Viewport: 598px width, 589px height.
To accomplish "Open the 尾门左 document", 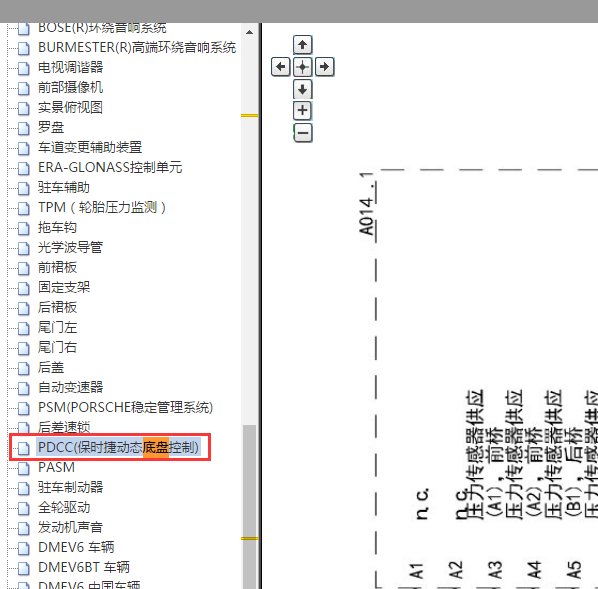I will [58, 327].
